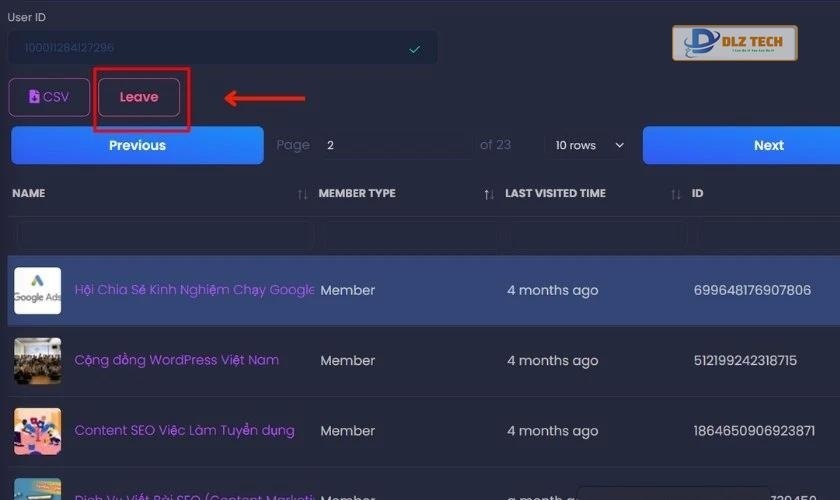The image size is (840, 500).
Task: Click '4 months ago' in Google Ads row
Action: coord(552,290)
